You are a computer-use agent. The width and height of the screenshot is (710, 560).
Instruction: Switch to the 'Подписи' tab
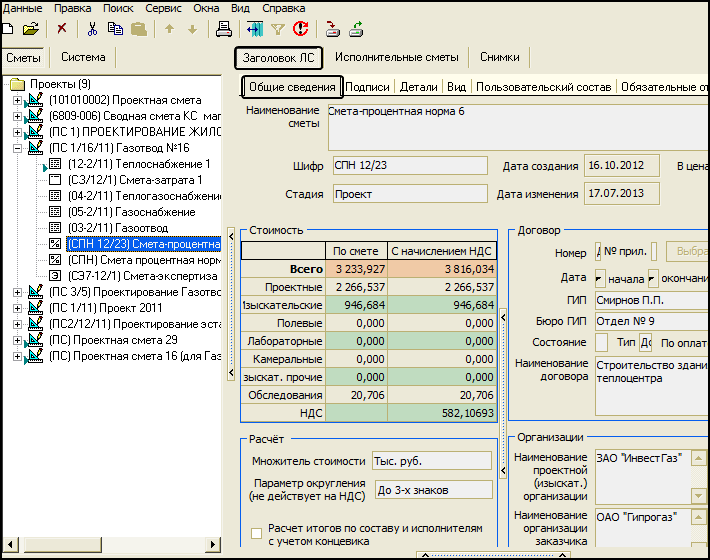368,87
